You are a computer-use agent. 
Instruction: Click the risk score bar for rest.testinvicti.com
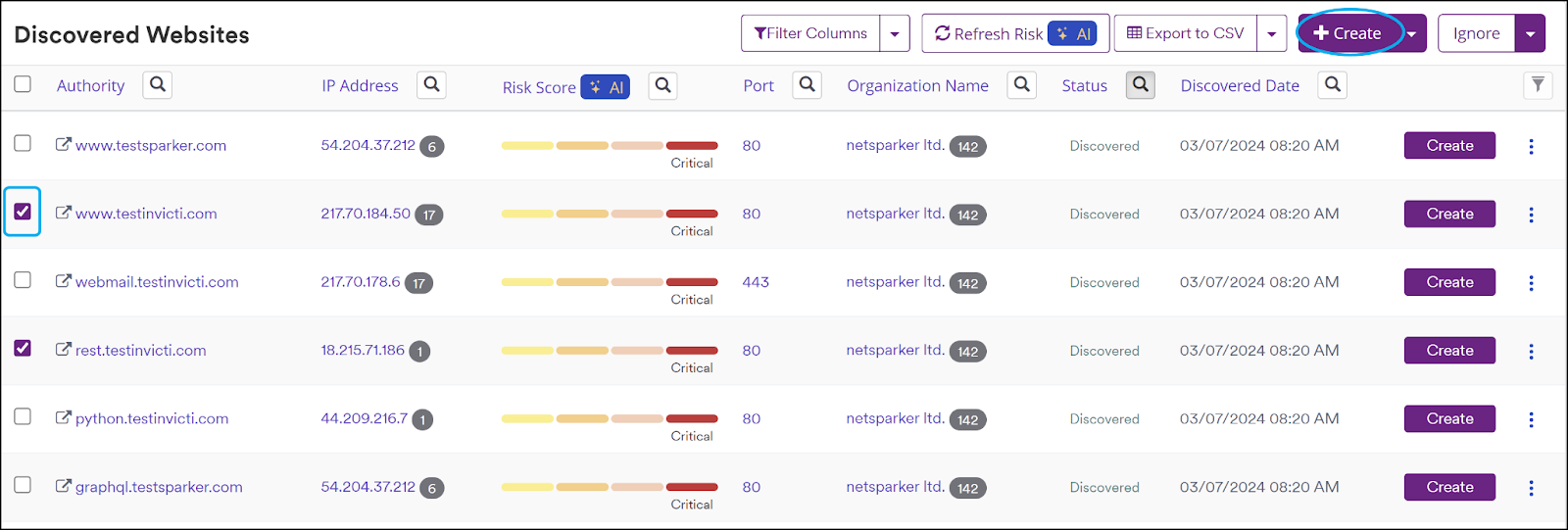609,351
